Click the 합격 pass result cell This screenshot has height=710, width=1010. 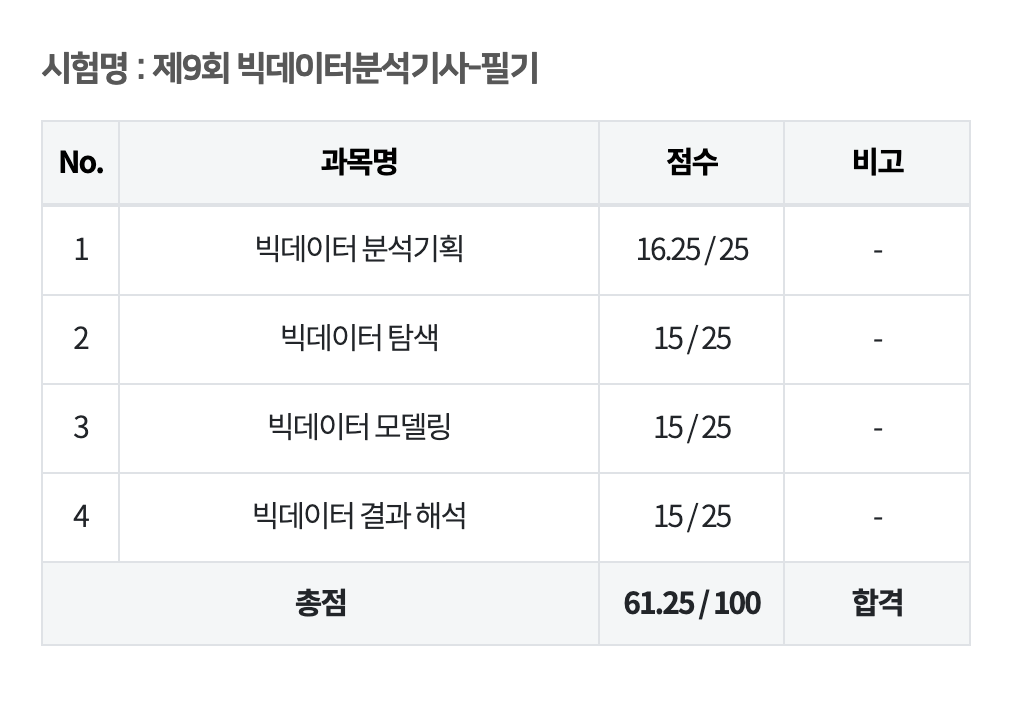point(877,604)
